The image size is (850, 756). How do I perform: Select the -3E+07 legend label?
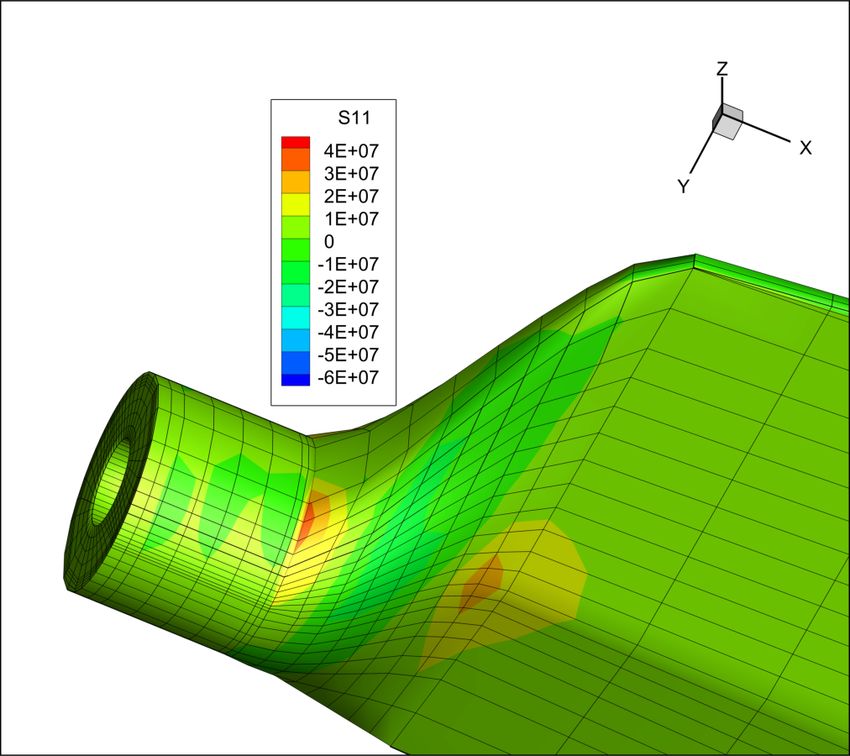coord(347,309)
